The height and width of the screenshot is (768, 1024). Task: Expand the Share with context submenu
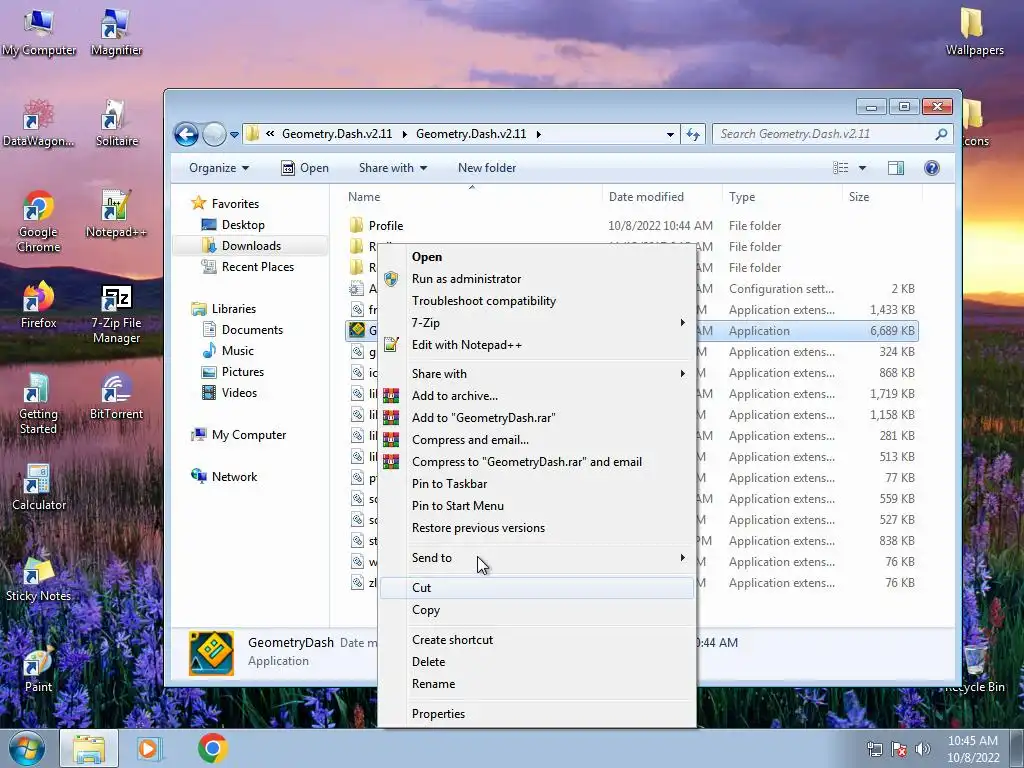tap(537, 374)
